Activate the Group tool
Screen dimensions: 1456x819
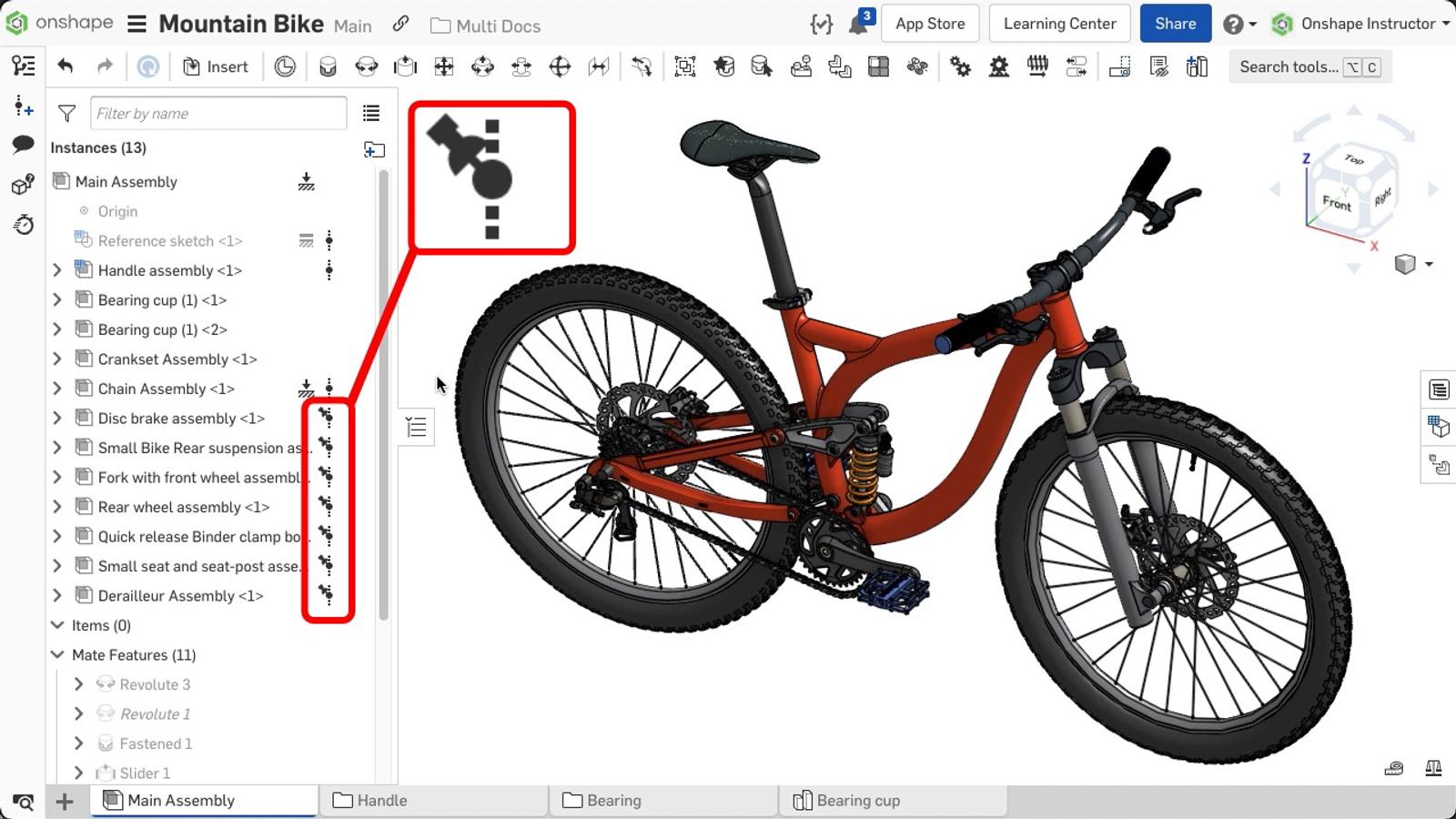click(684, 66)
